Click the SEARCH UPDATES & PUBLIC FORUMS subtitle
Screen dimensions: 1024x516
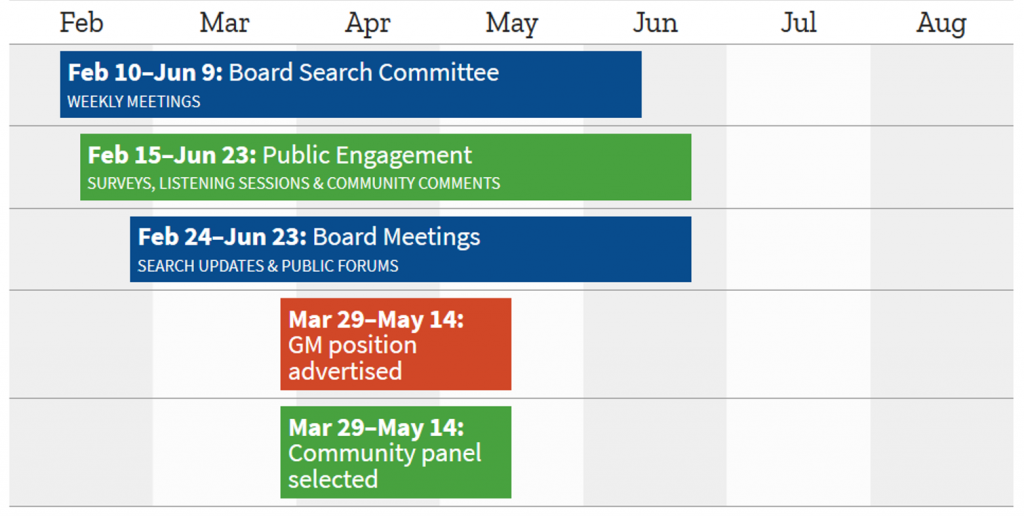pos(268,266)
